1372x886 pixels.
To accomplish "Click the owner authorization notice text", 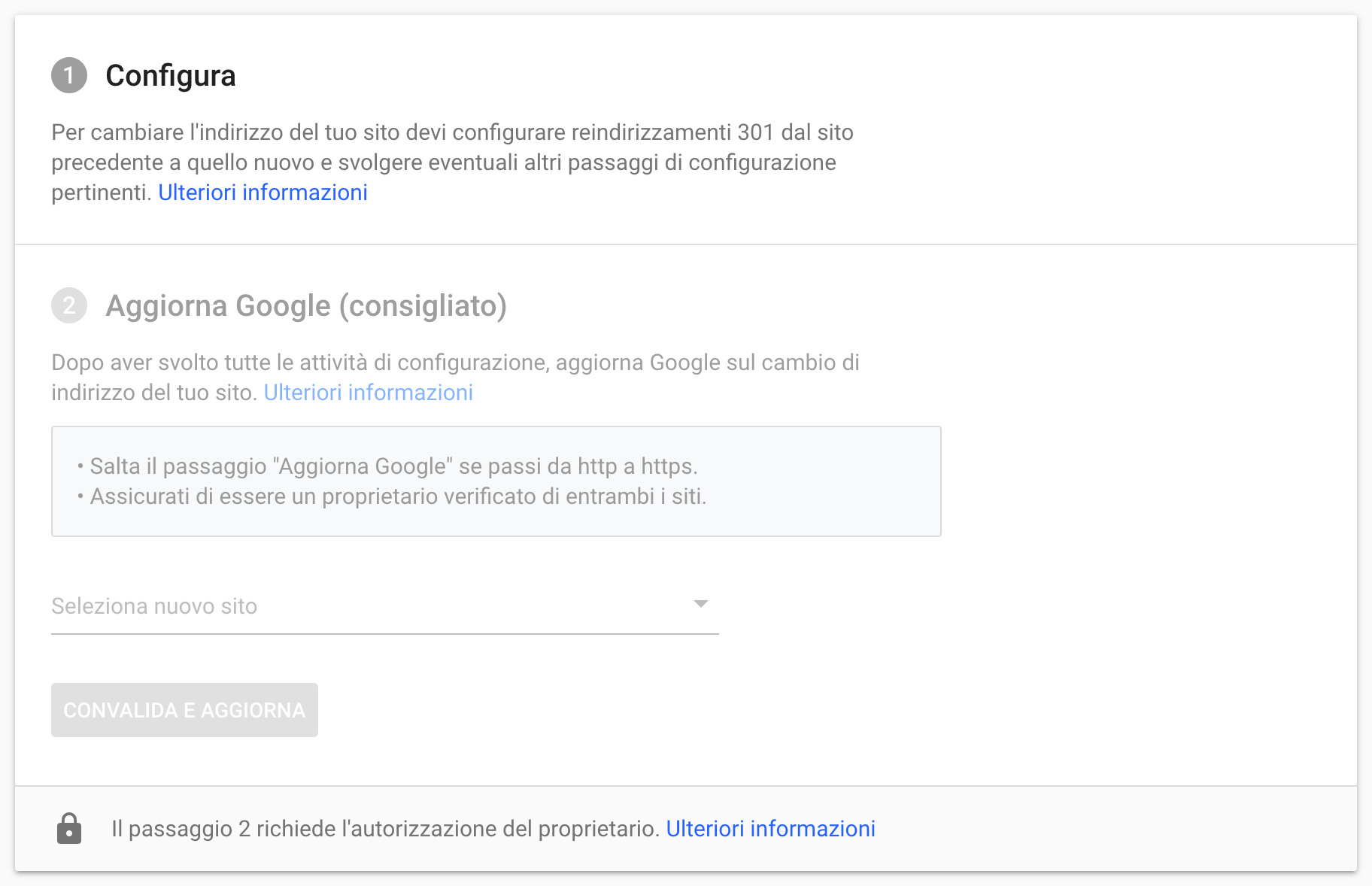I will pyautogui.click(x=385, y=828).
